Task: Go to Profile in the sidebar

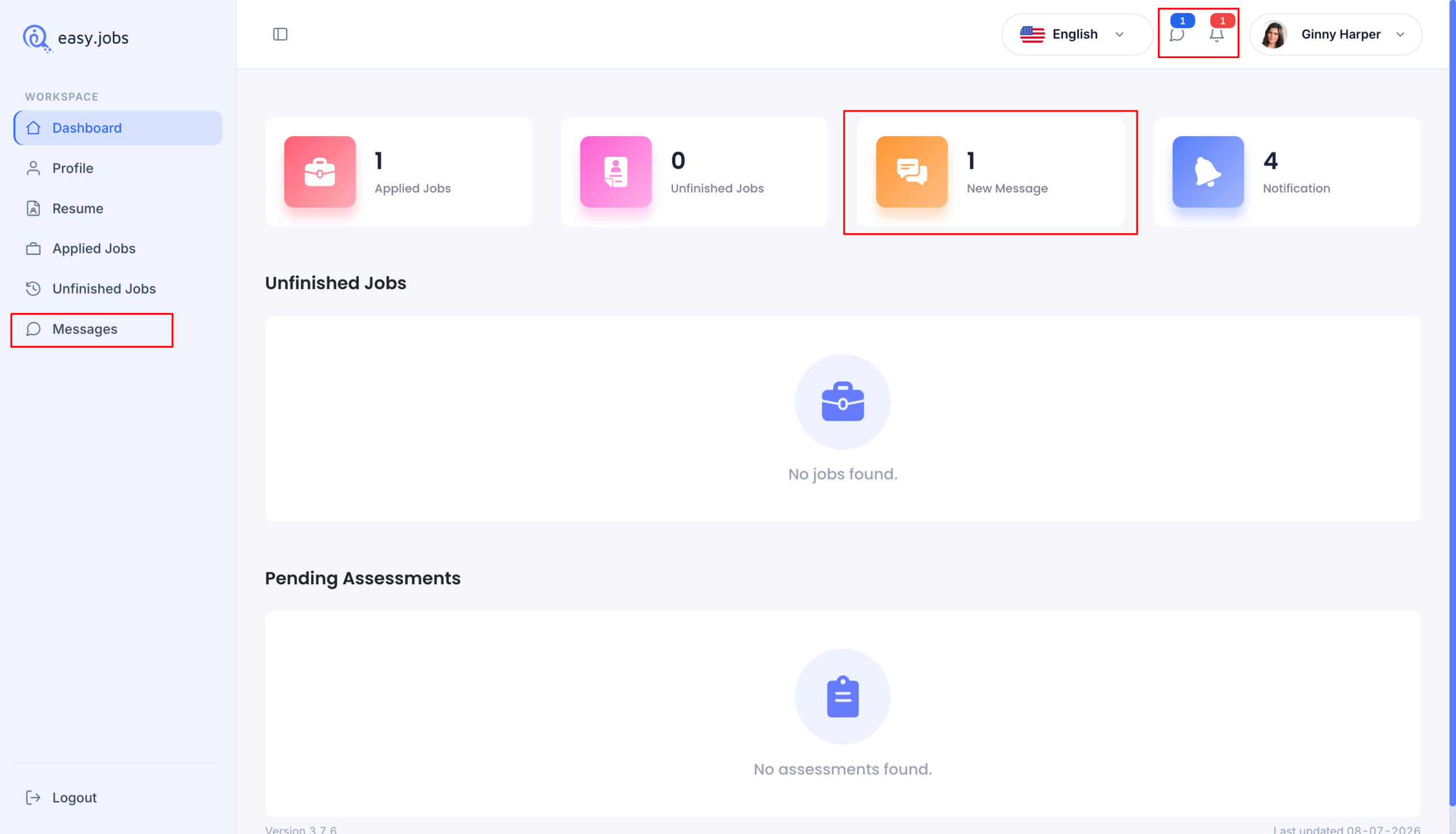Action: tap(117, 168)
